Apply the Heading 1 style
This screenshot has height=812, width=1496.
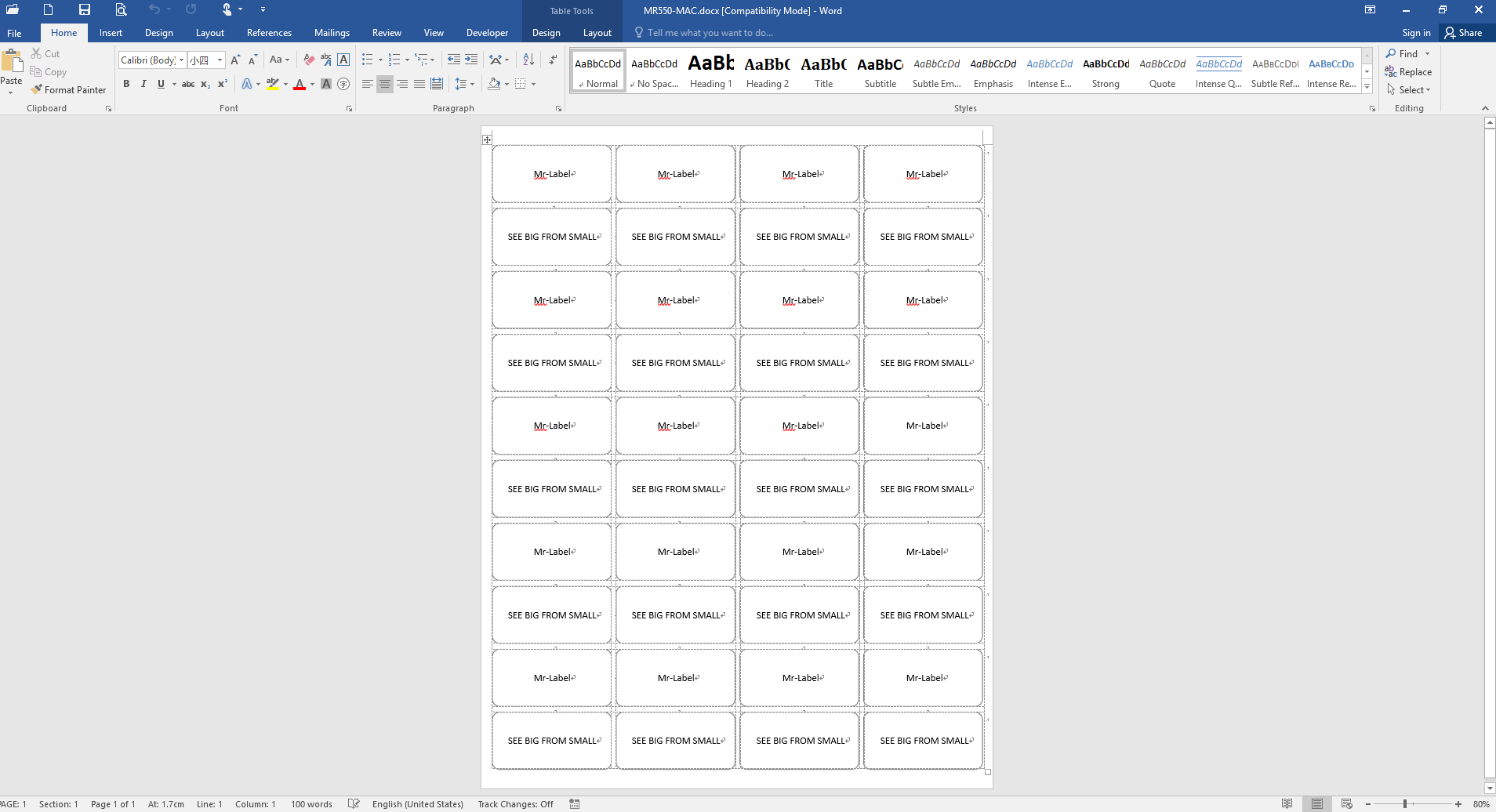(x=710, y=71)
